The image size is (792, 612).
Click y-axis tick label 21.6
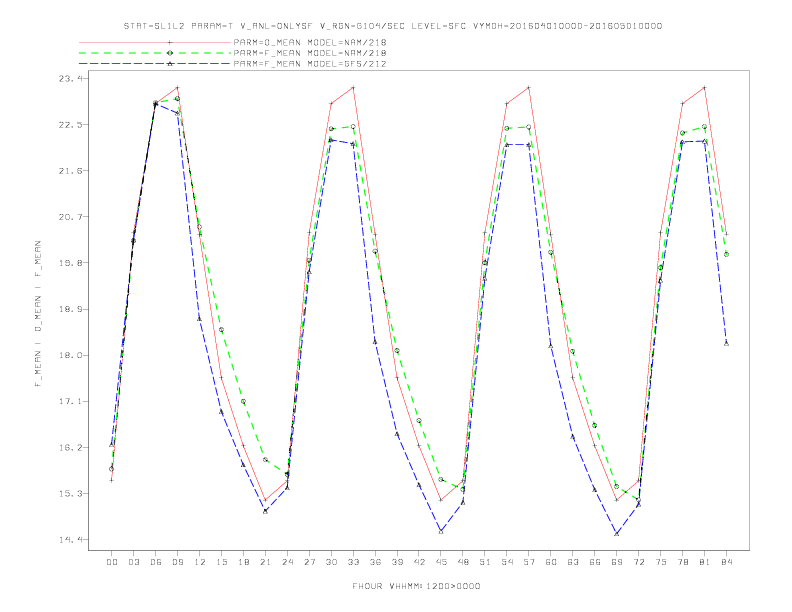(69, 171)
